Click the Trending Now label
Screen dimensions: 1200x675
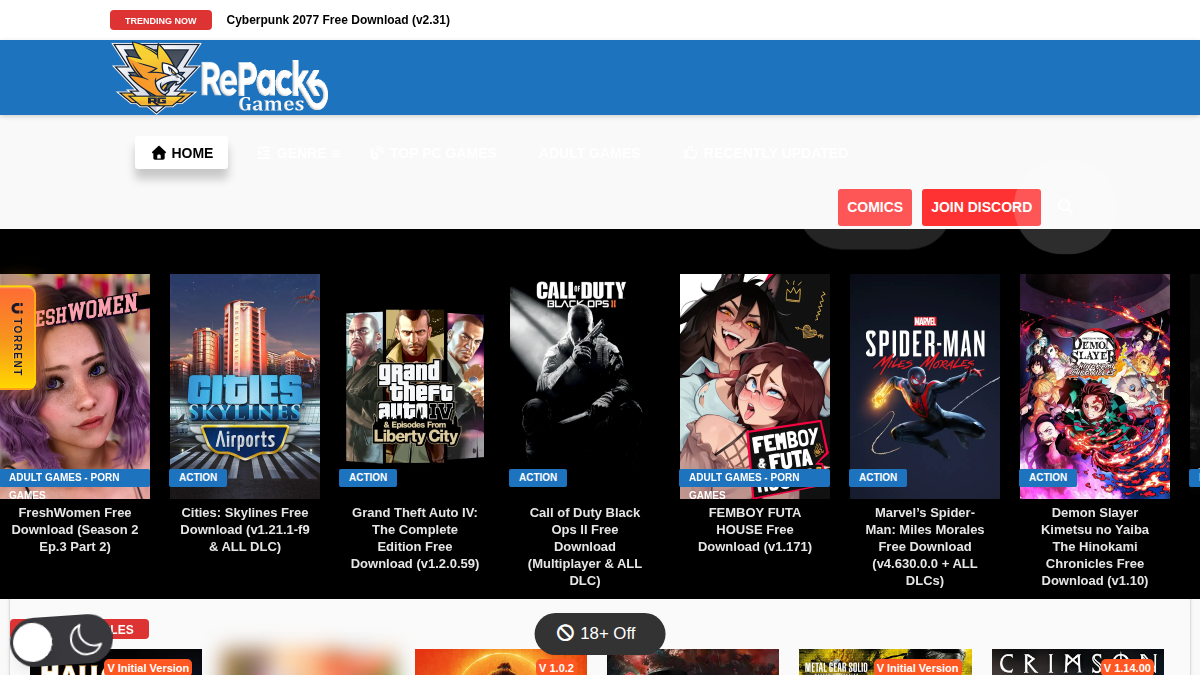[x=161, y=20]
